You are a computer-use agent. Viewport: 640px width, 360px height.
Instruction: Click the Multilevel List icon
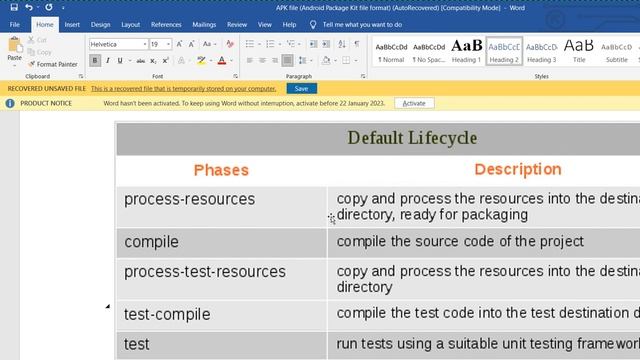(291, 44)
